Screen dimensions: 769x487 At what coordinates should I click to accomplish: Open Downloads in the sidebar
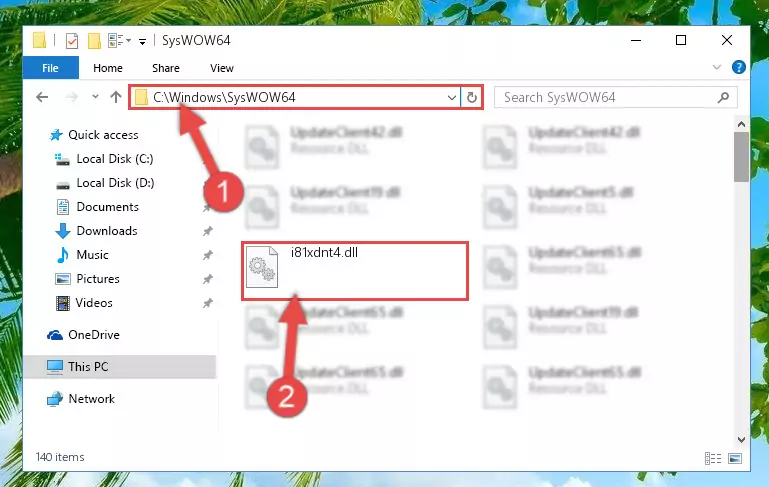[107, 231]
